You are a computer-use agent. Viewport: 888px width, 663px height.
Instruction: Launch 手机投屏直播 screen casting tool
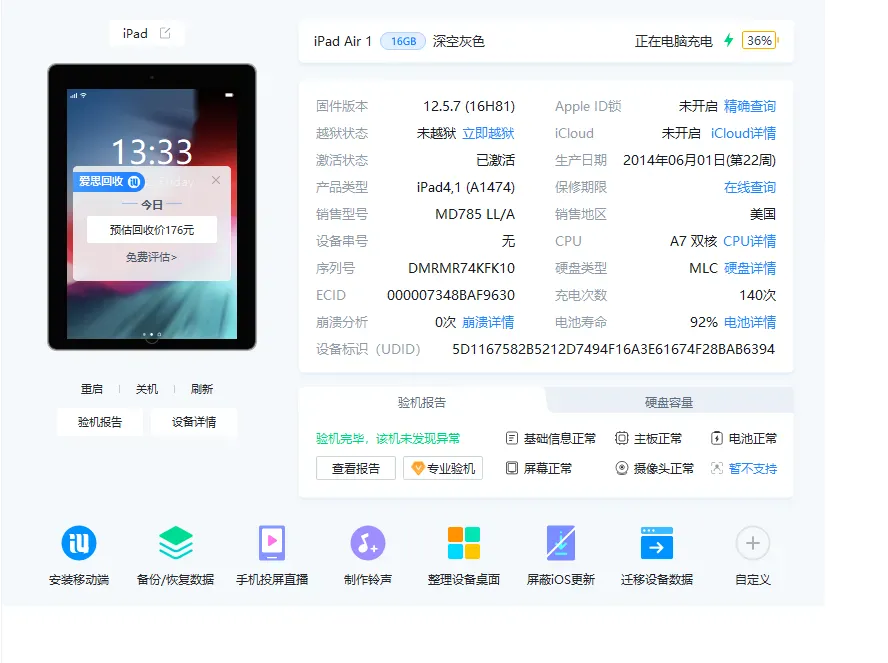[x=272, y=543]
